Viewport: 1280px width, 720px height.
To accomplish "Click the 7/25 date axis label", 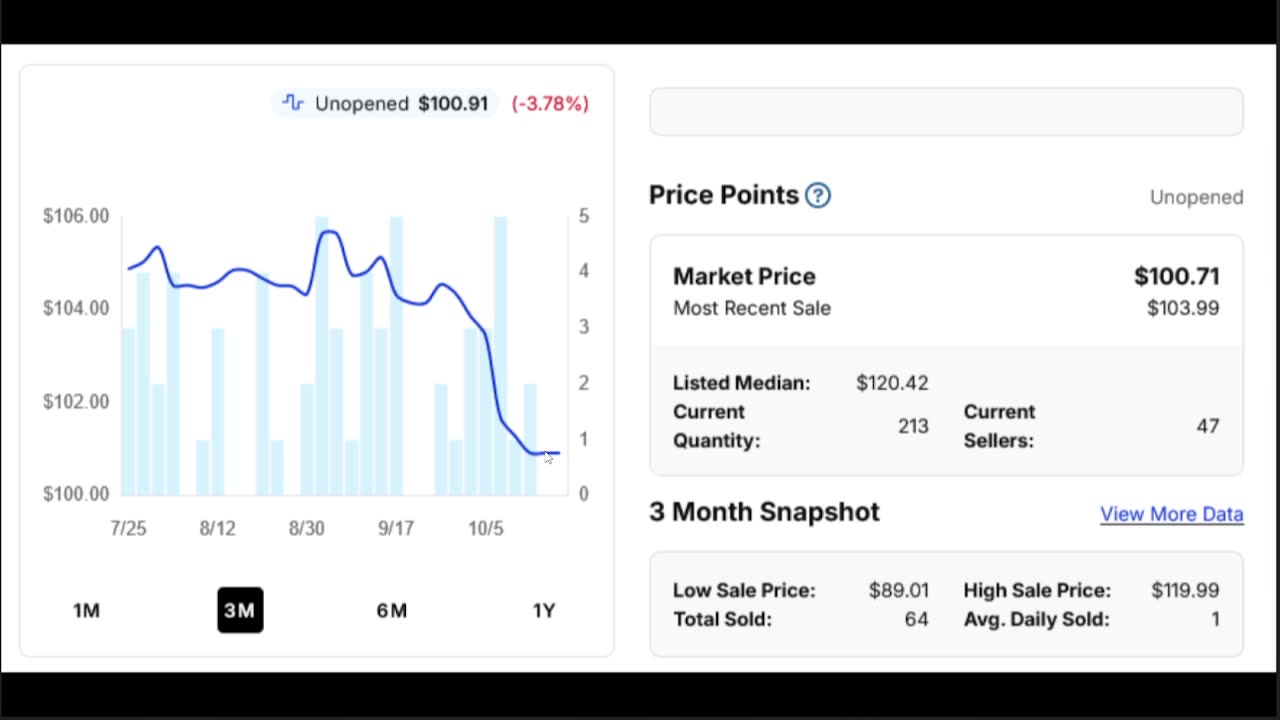I will tap(128, 528).
